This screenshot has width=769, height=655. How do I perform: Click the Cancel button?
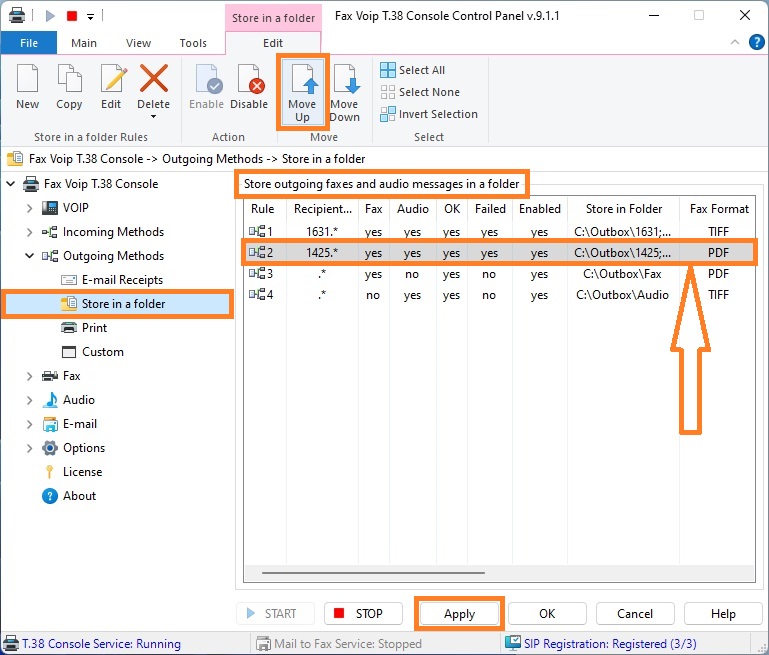pos(635,614)
